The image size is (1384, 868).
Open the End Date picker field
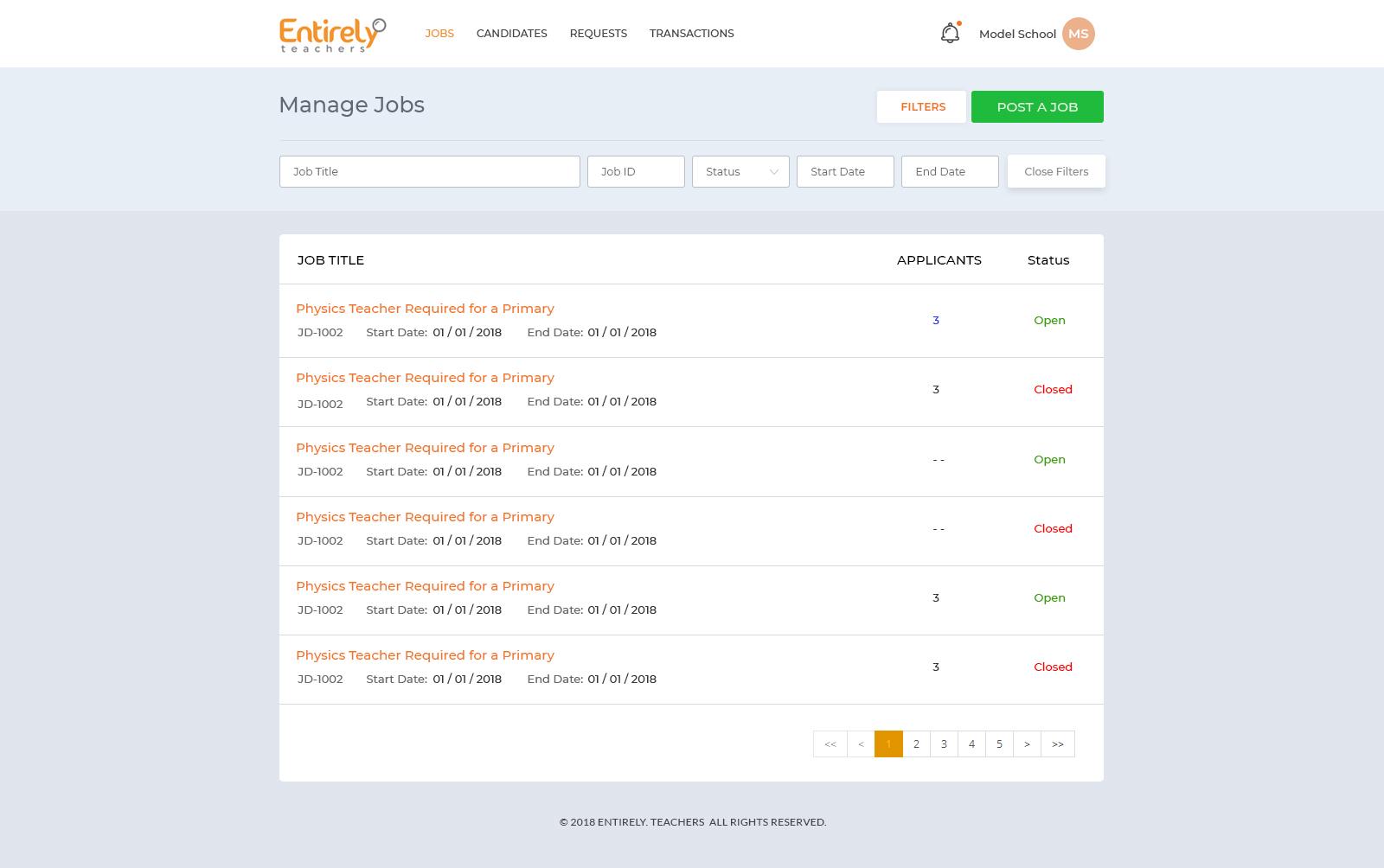(x=950, y=171)
